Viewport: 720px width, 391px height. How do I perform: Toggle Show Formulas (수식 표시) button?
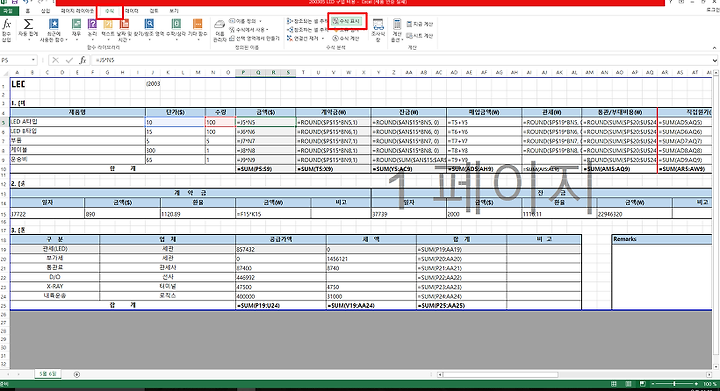347,21
